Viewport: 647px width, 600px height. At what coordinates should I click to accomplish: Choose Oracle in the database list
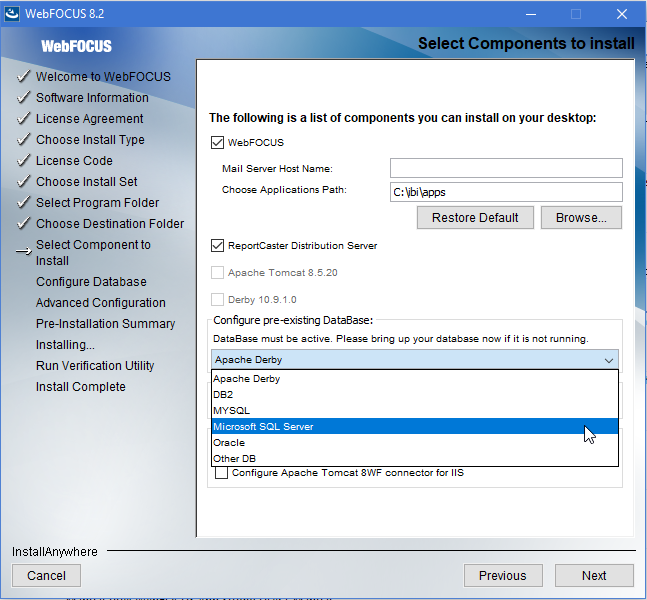click(x=415, y=443)
